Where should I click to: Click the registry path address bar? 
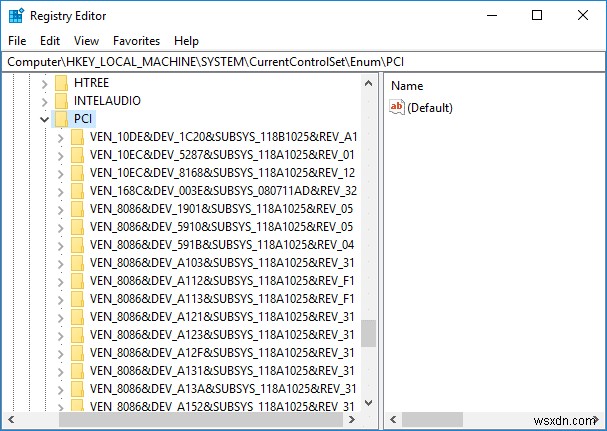(x=303, y=62)
